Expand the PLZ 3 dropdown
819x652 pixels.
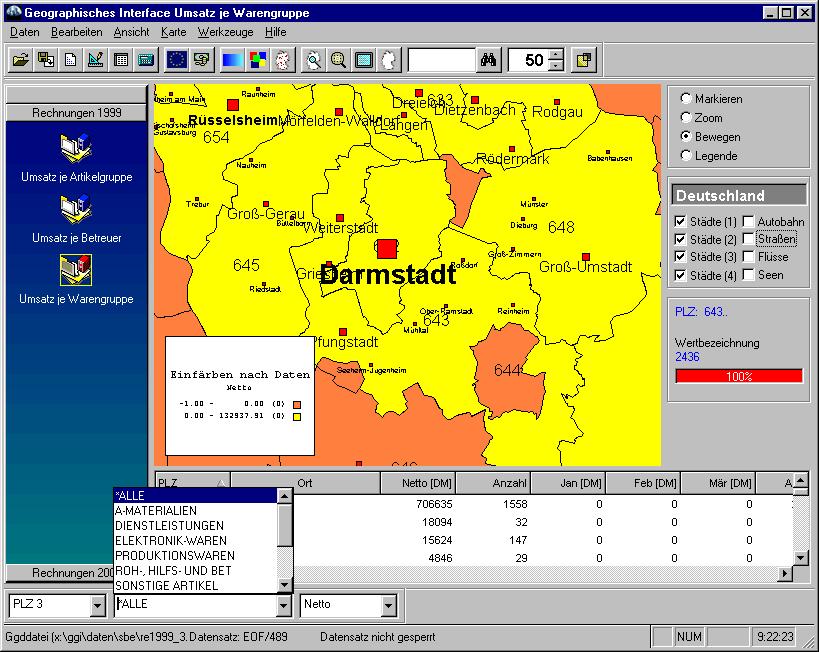tap(97, 605)
